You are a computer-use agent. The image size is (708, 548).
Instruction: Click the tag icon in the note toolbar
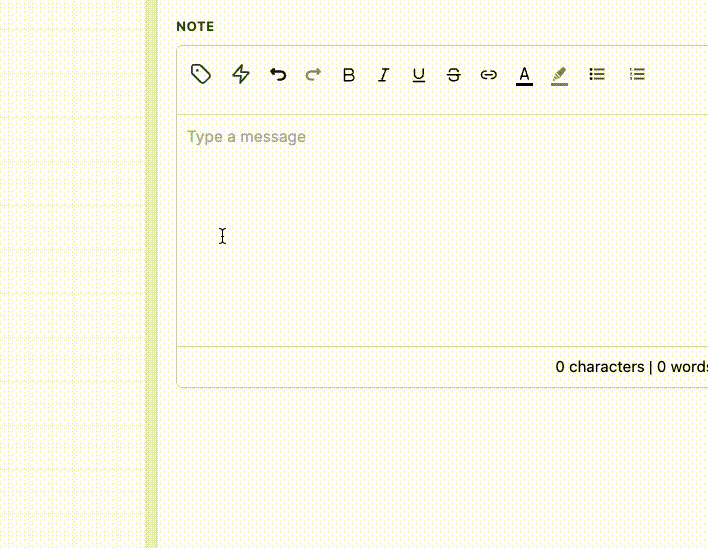(201, 74)
